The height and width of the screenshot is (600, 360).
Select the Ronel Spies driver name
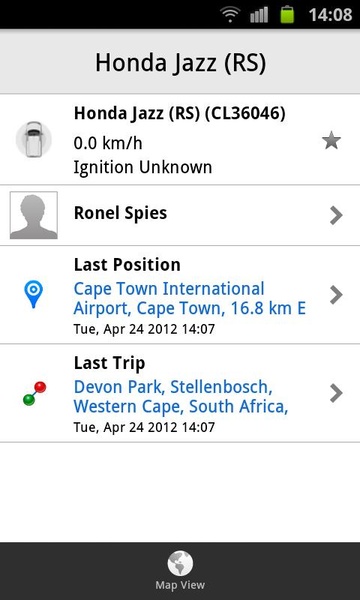[x=120, y=213]
